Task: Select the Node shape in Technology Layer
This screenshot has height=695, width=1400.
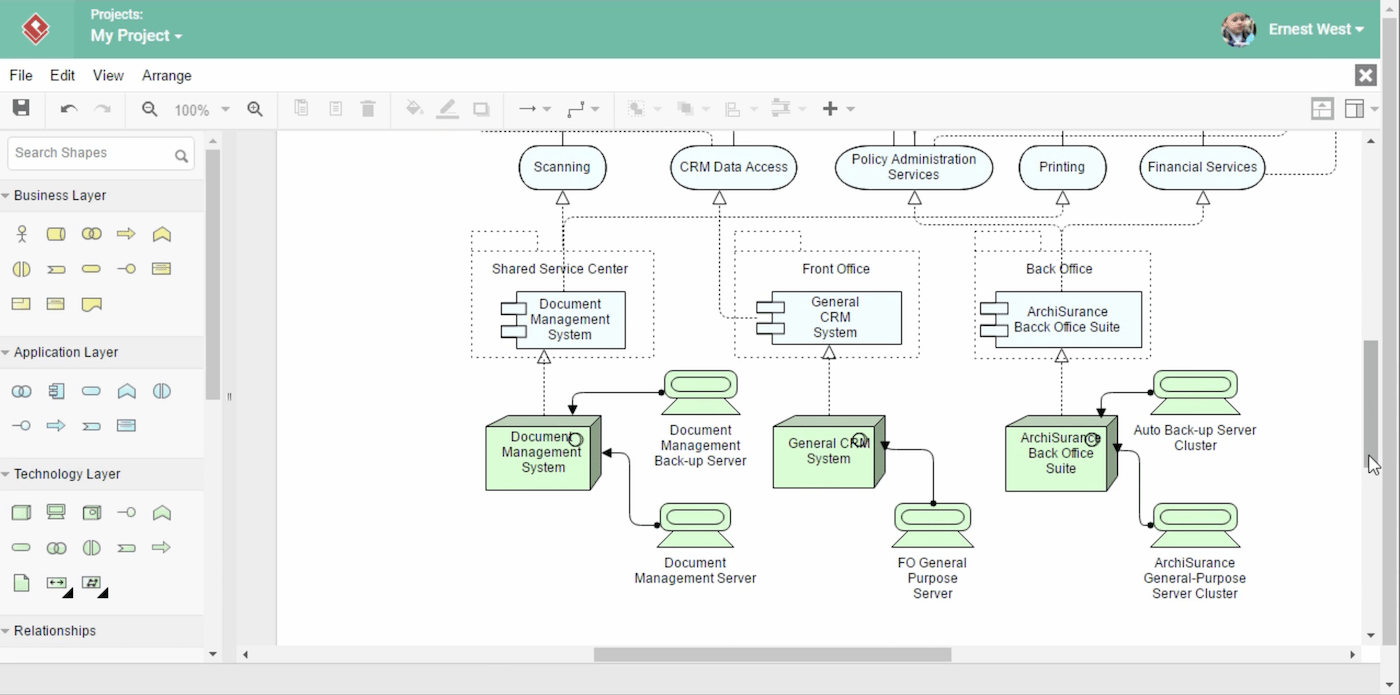Action: tap(21, 512)
